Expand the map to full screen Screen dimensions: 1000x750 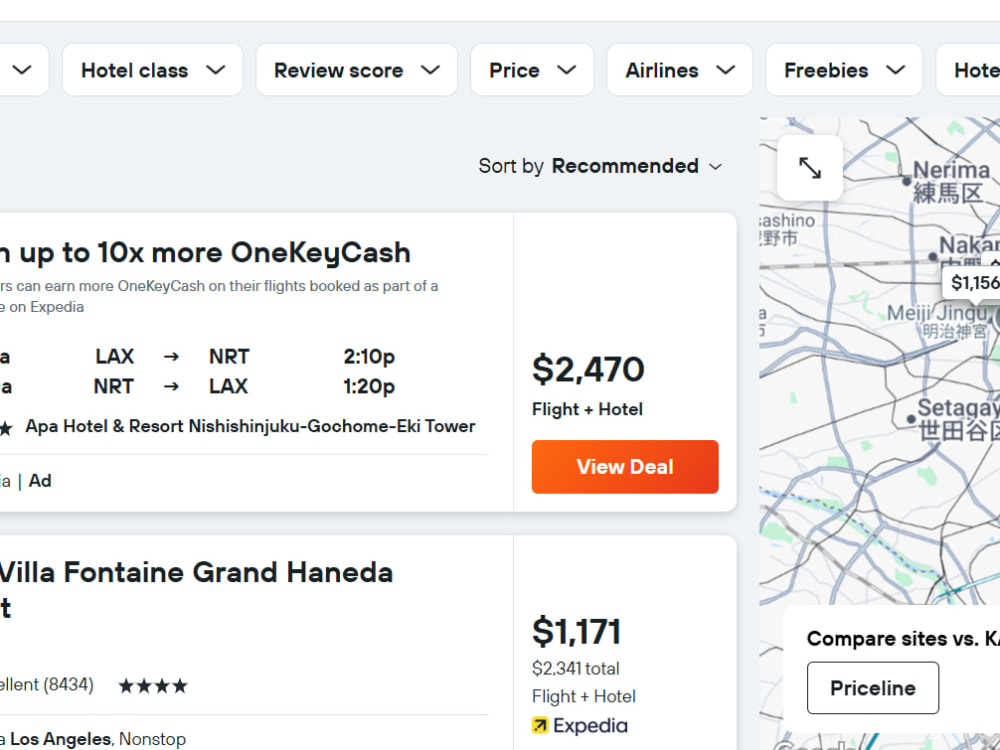pos(809,168)
